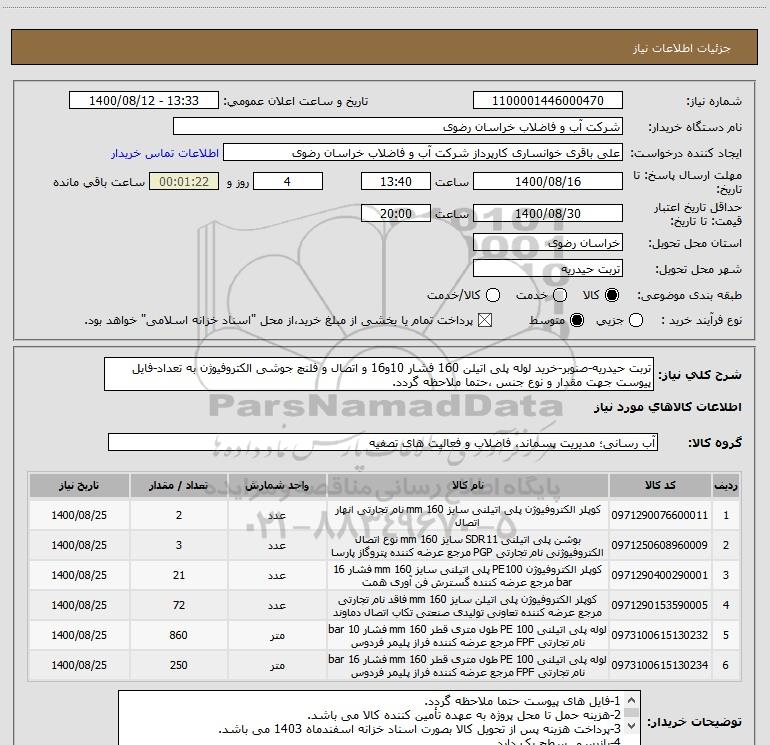This screenshot has height=745, width=770.
Task: Click the buyer name field شرکت آب و فاضلاب
Action: 398,127
